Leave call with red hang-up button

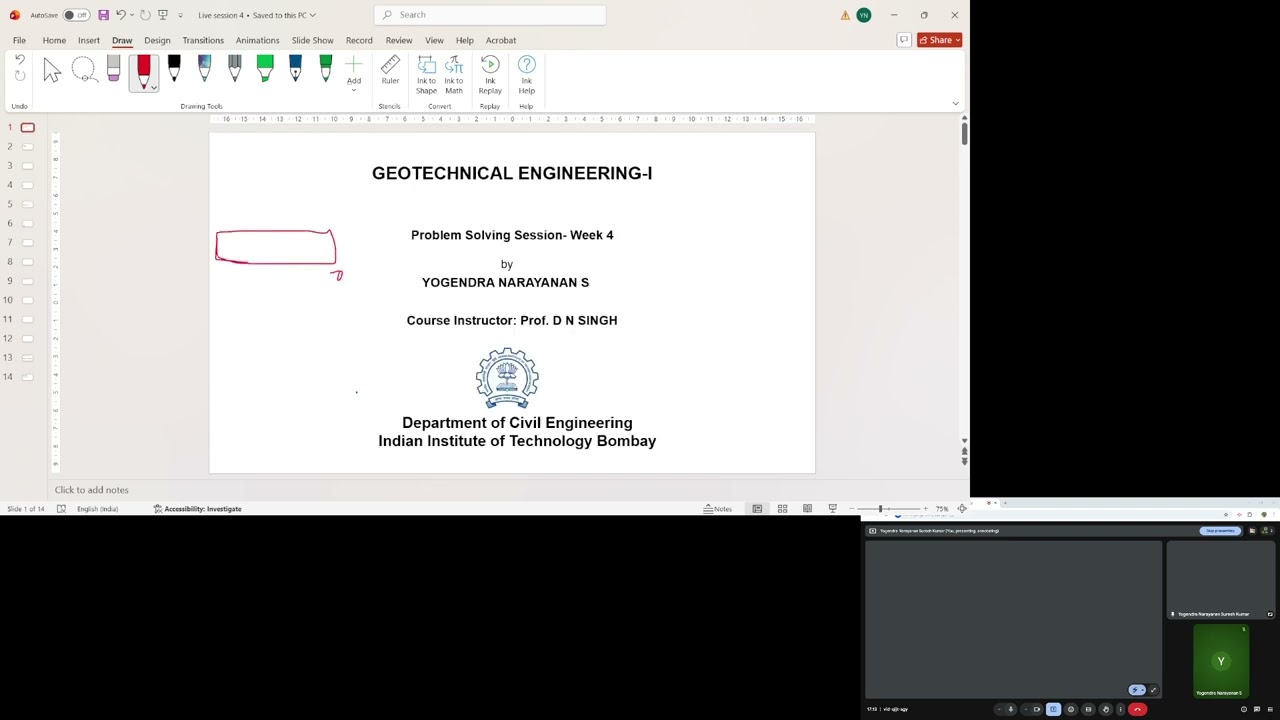point(1137,709)
